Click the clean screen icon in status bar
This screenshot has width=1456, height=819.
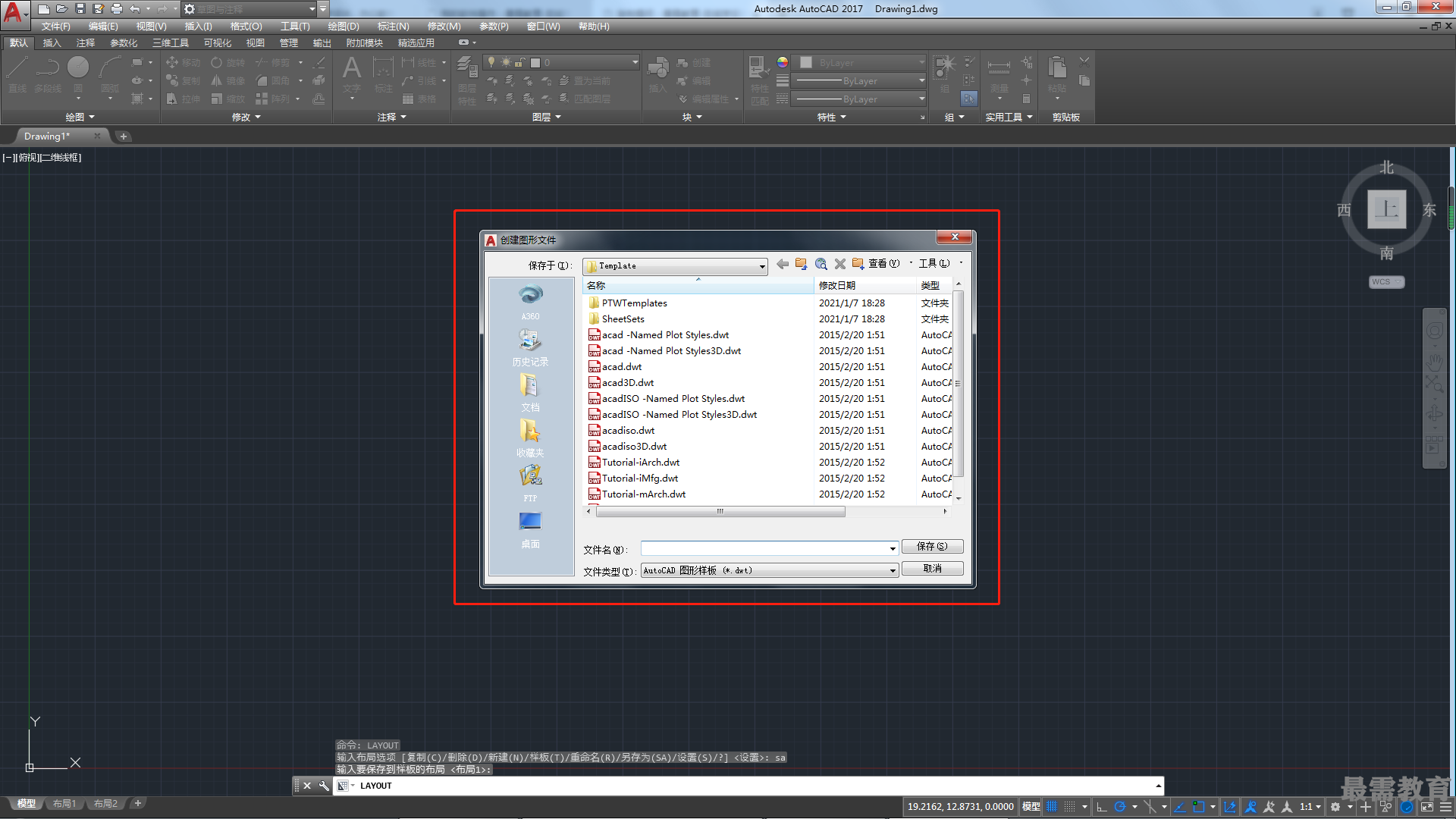click(1427, 807)
